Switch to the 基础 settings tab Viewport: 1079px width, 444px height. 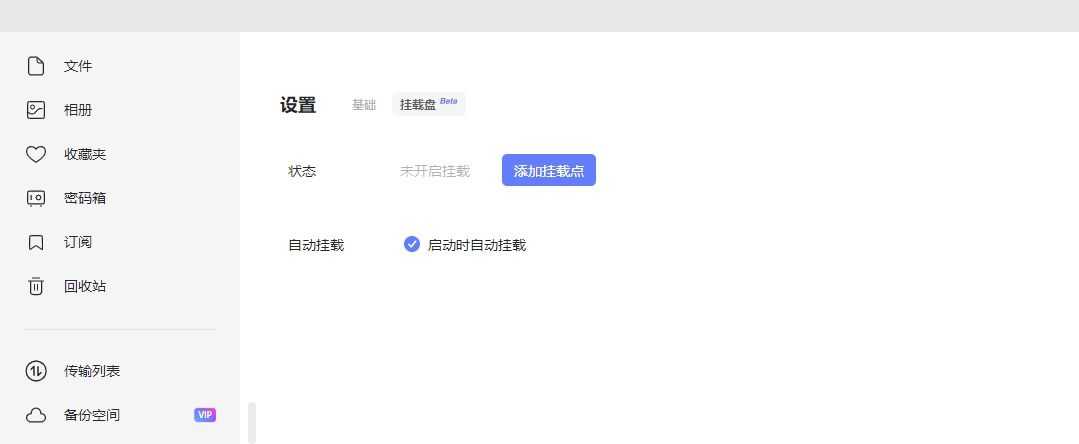click(x=364, y=105)
